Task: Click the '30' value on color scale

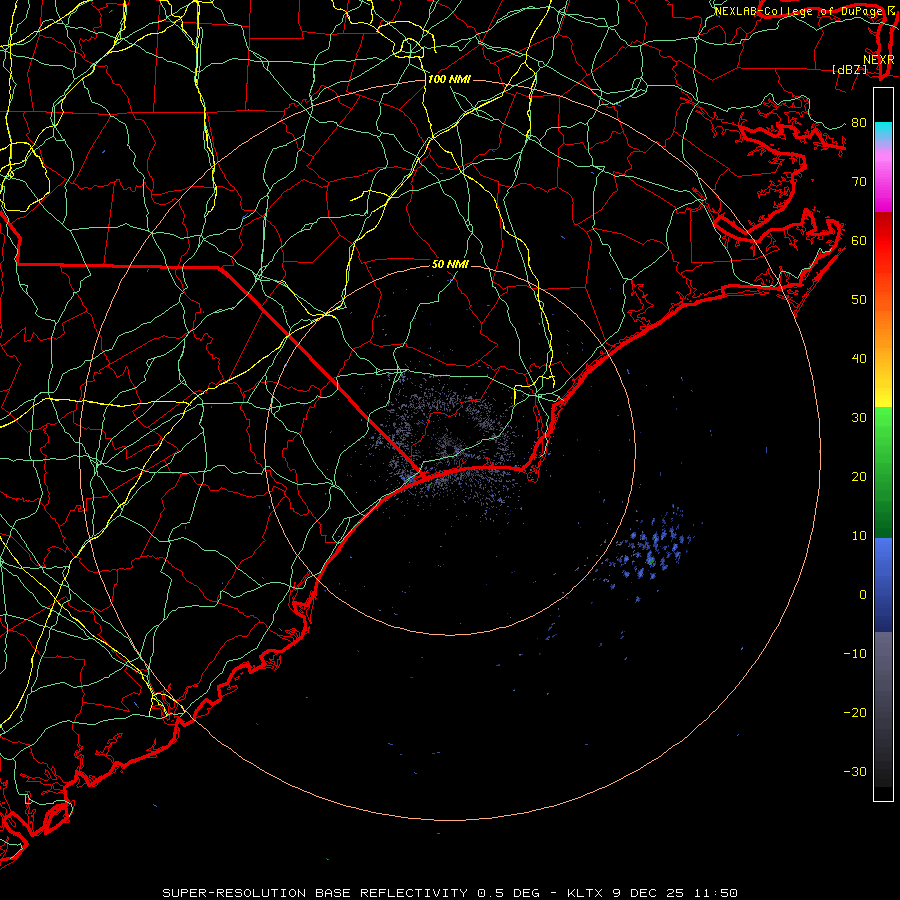Action: [859, 417]
